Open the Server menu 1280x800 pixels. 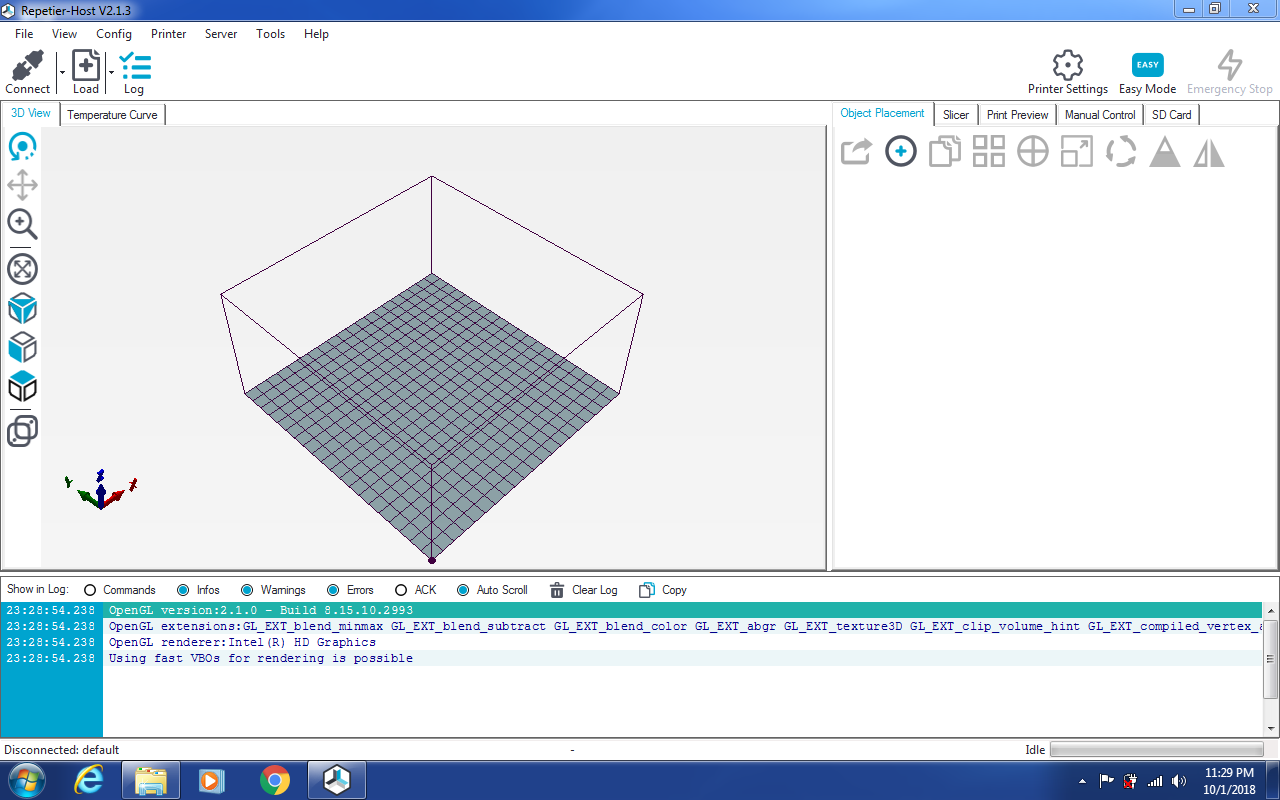[221, 34]
